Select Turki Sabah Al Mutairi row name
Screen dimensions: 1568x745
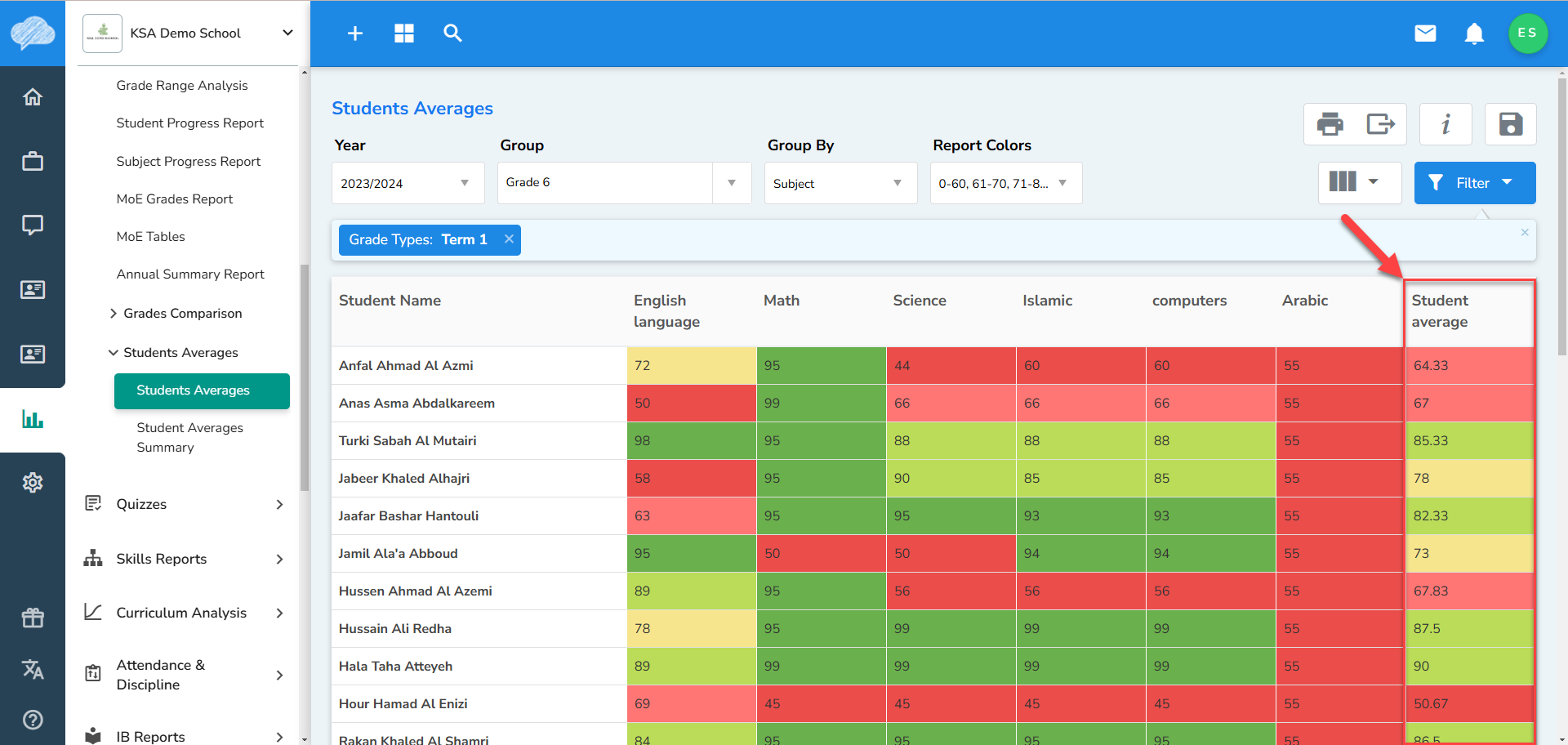tap(408, 441)
